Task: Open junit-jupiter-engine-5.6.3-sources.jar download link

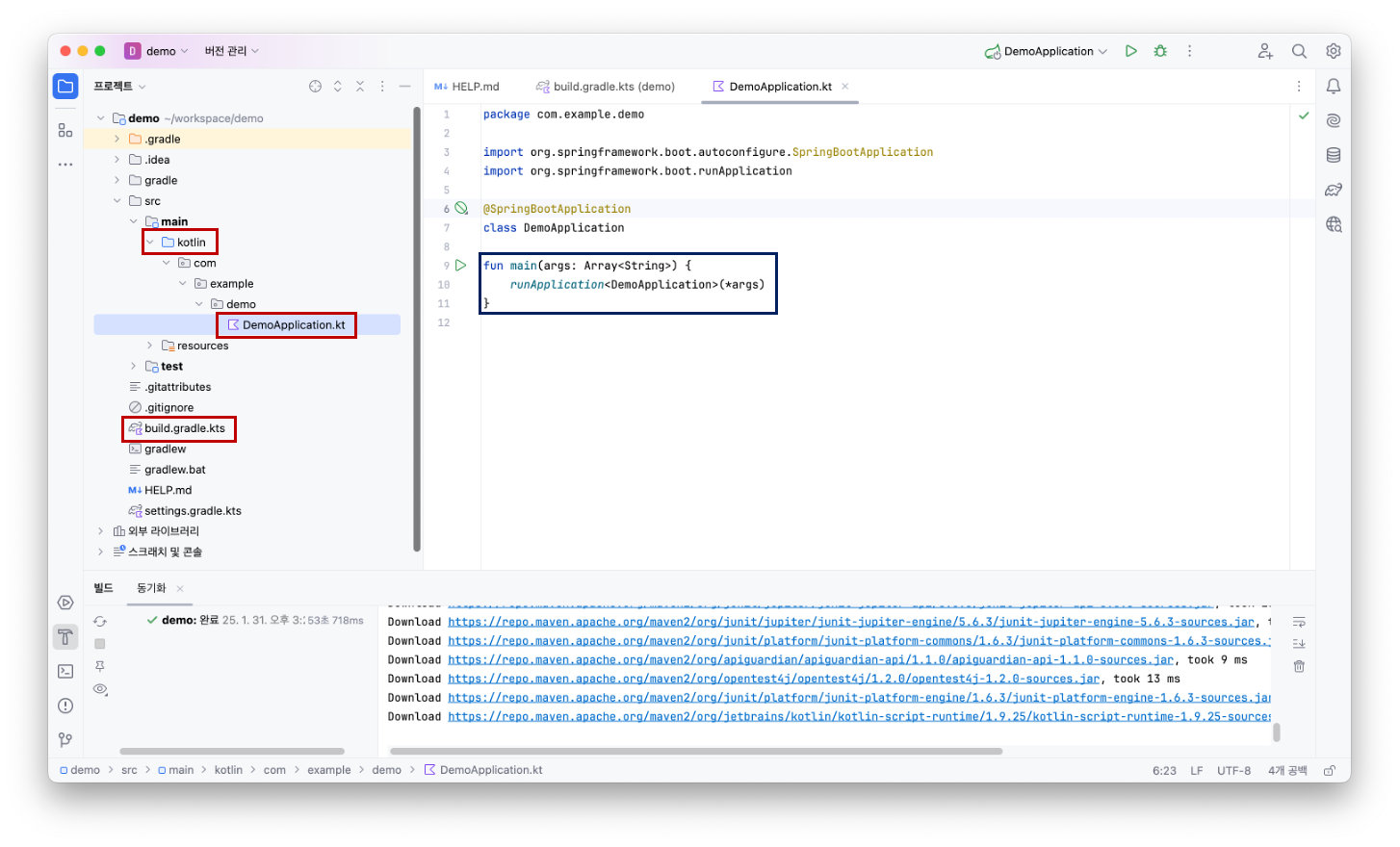Action: 851,622
